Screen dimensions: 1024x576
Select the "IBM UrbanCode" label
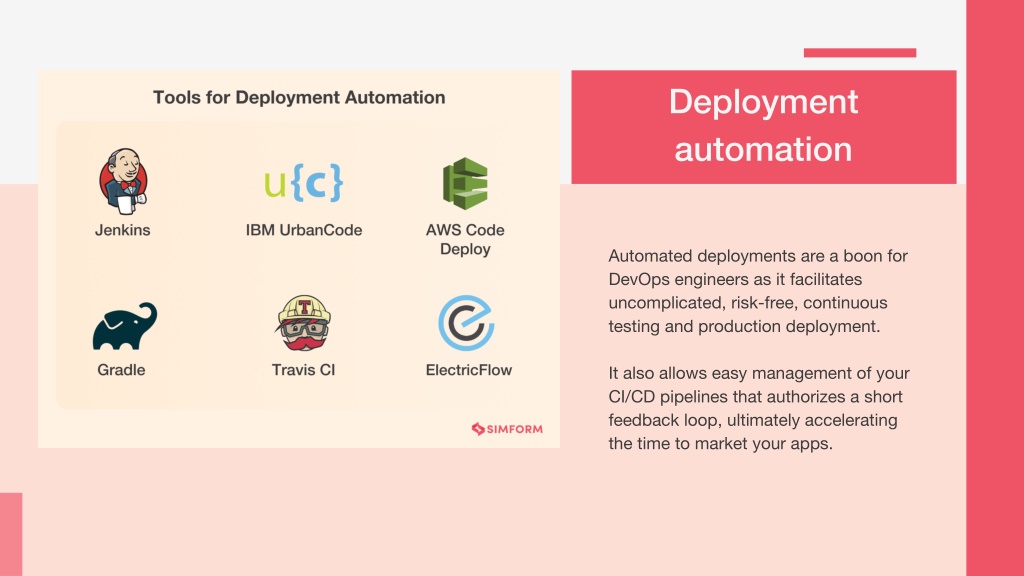click(x=304, y=230)
